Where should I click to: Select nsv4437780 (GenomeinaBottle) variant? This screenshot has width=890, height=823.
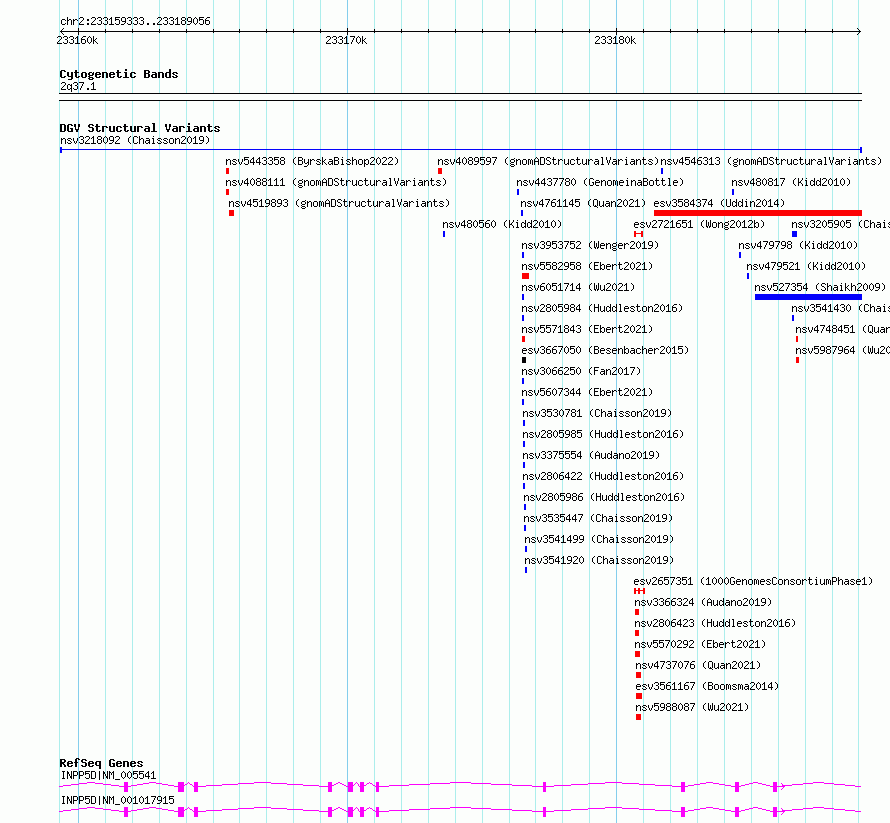point(600,182)
